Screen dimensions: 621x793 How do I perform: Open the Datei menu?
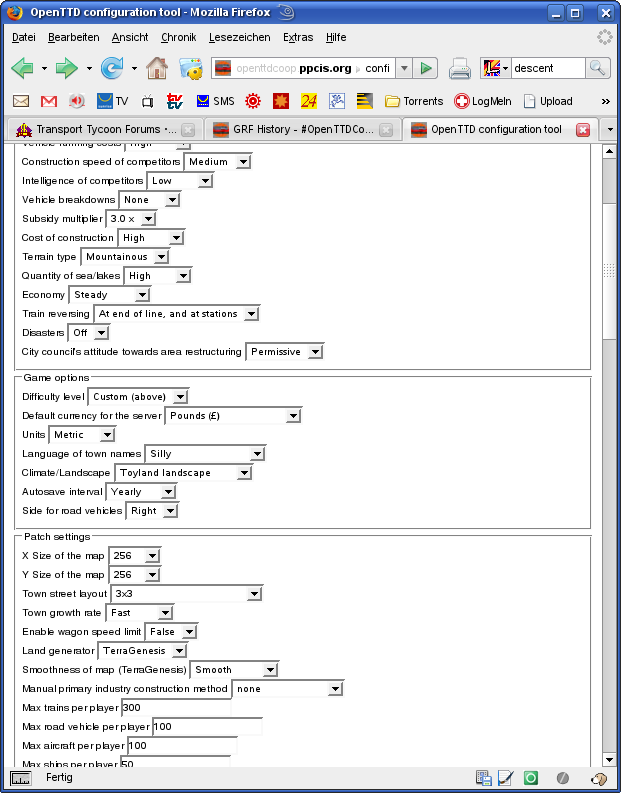pyautogui.click(x=24, y=37)
